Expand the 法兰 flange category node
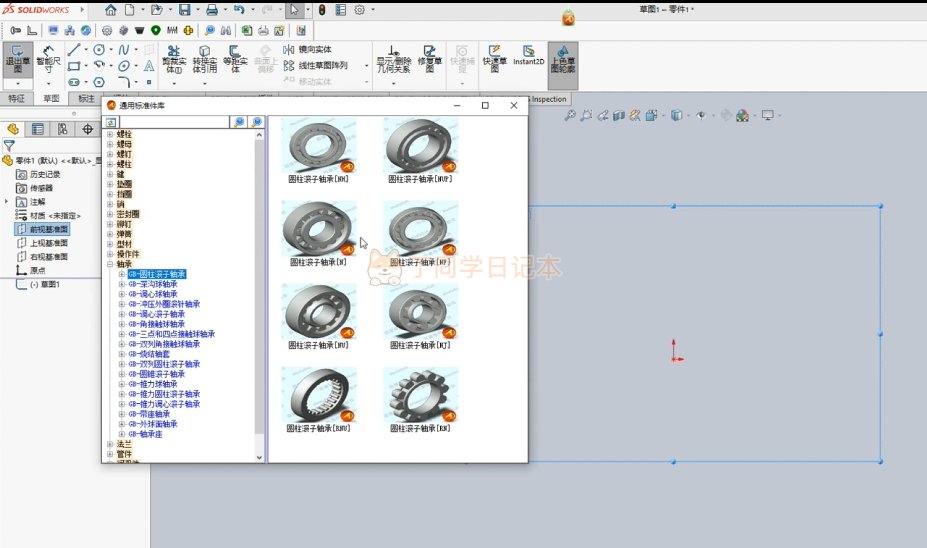Screen dimensions: 927x548 coord(110,444)
